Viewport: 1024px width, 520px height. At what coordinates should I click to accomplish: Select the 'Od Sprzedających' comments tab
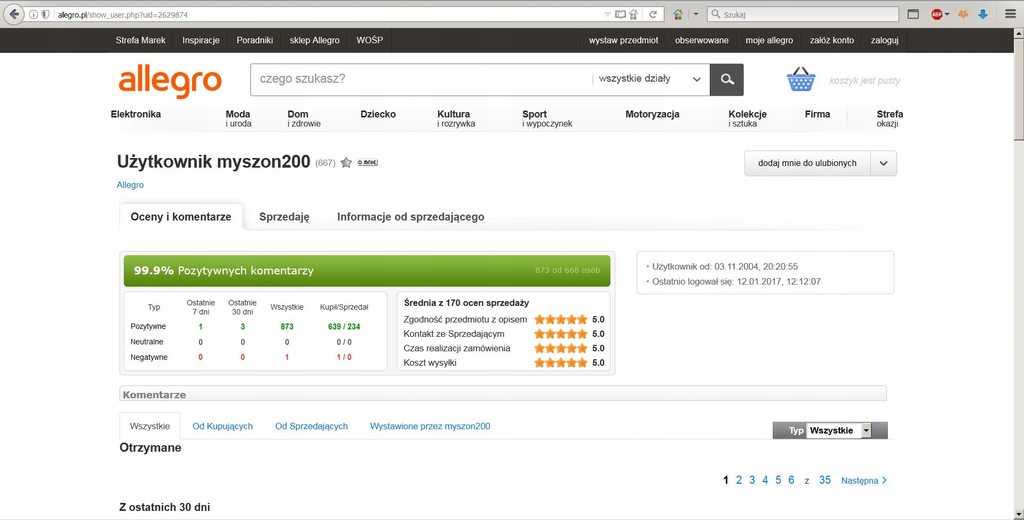point(312,426)
